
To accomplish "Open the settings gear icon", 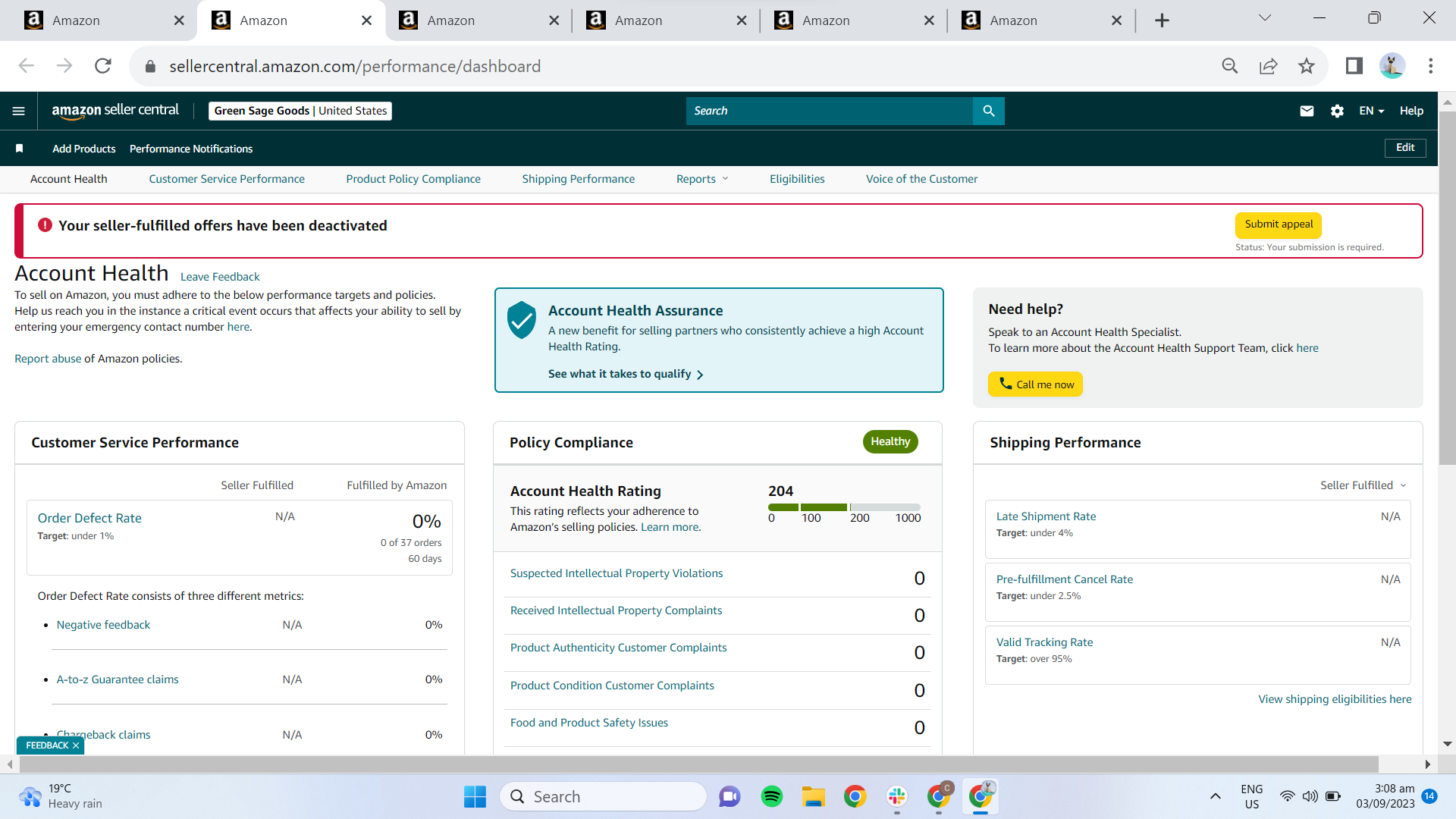I will 1337,111.
